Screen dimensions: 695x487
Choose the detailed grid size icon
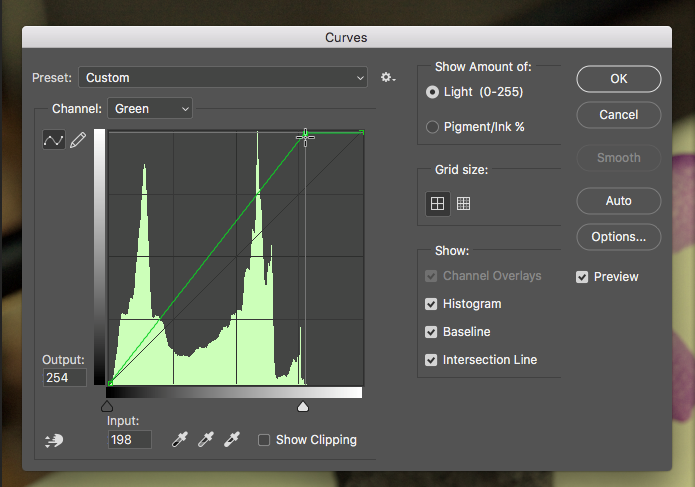(463, 203)
